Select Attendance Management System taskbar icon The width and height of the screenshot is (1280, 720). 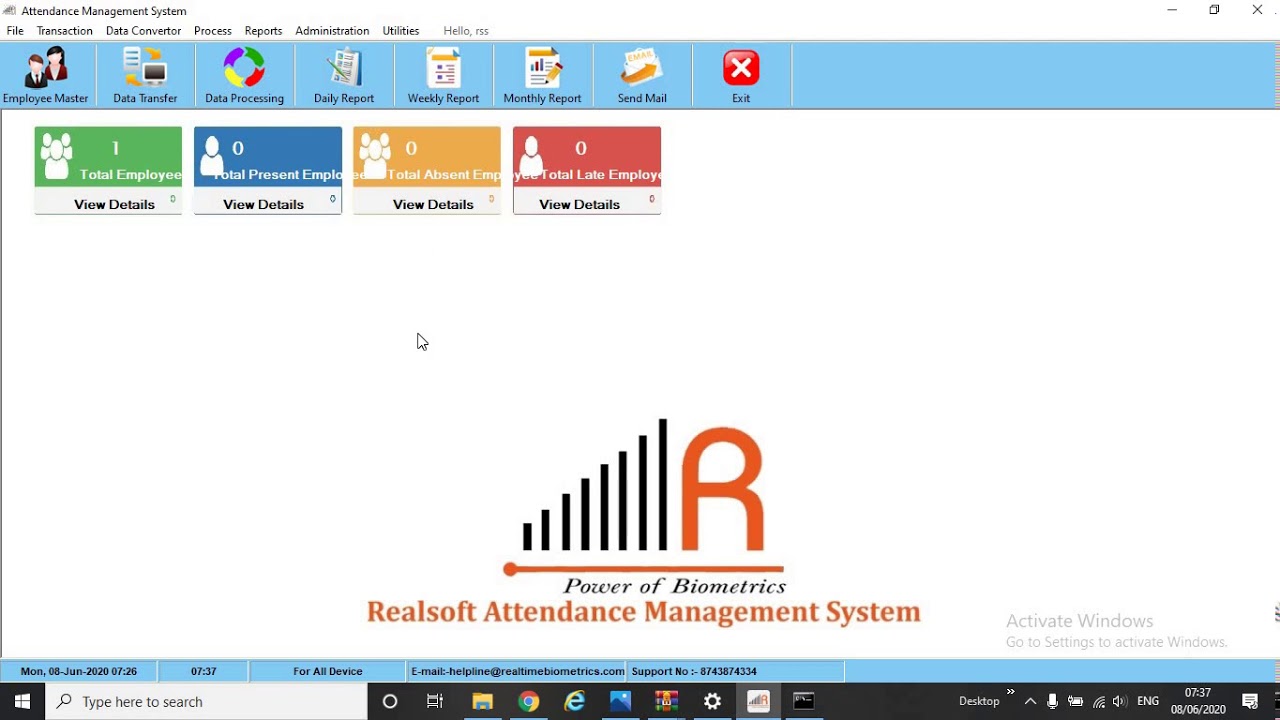tap(758, 702)
